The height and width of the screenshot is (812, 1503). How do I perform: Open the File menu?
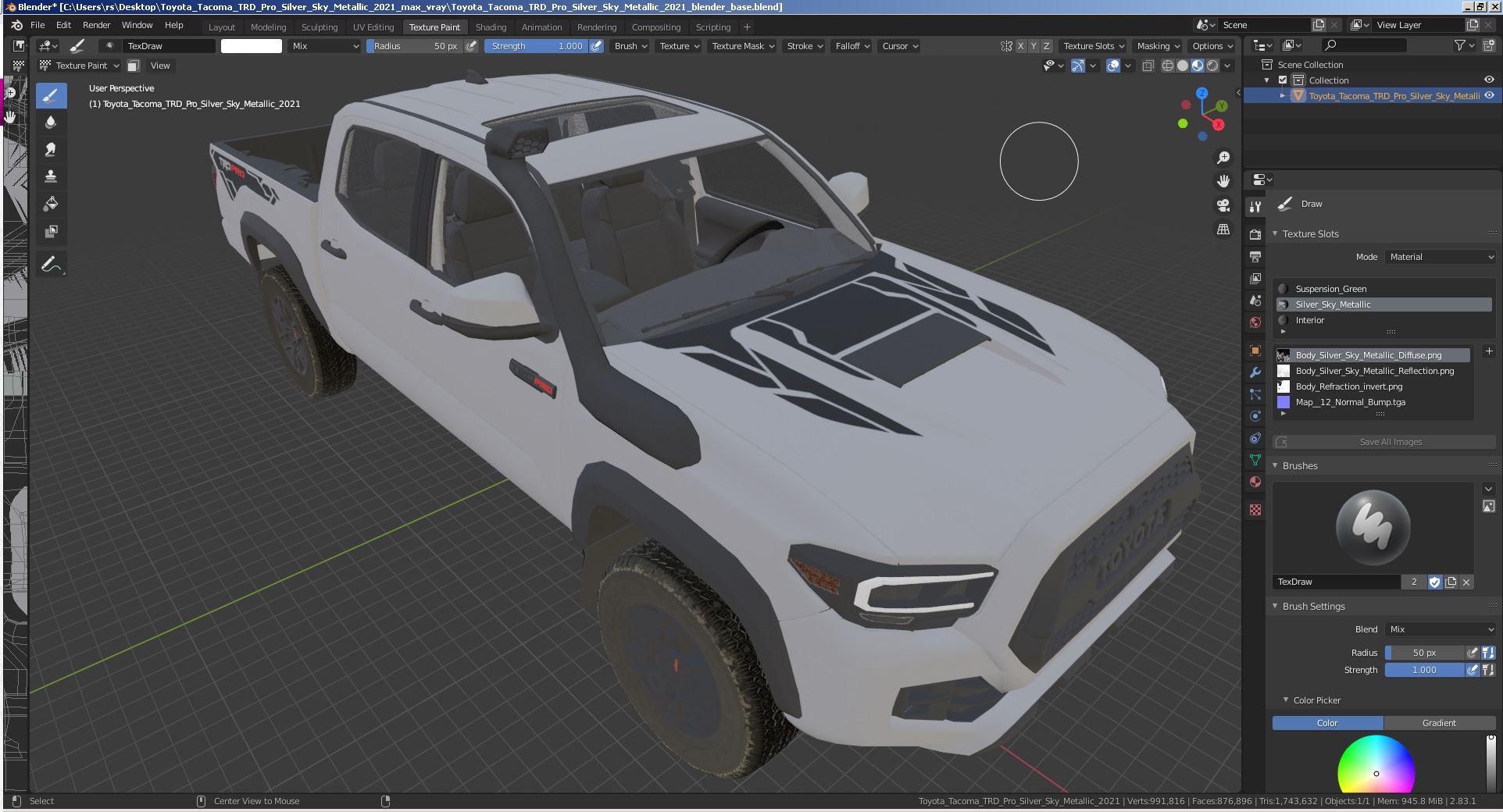click(x=37, y=25)
